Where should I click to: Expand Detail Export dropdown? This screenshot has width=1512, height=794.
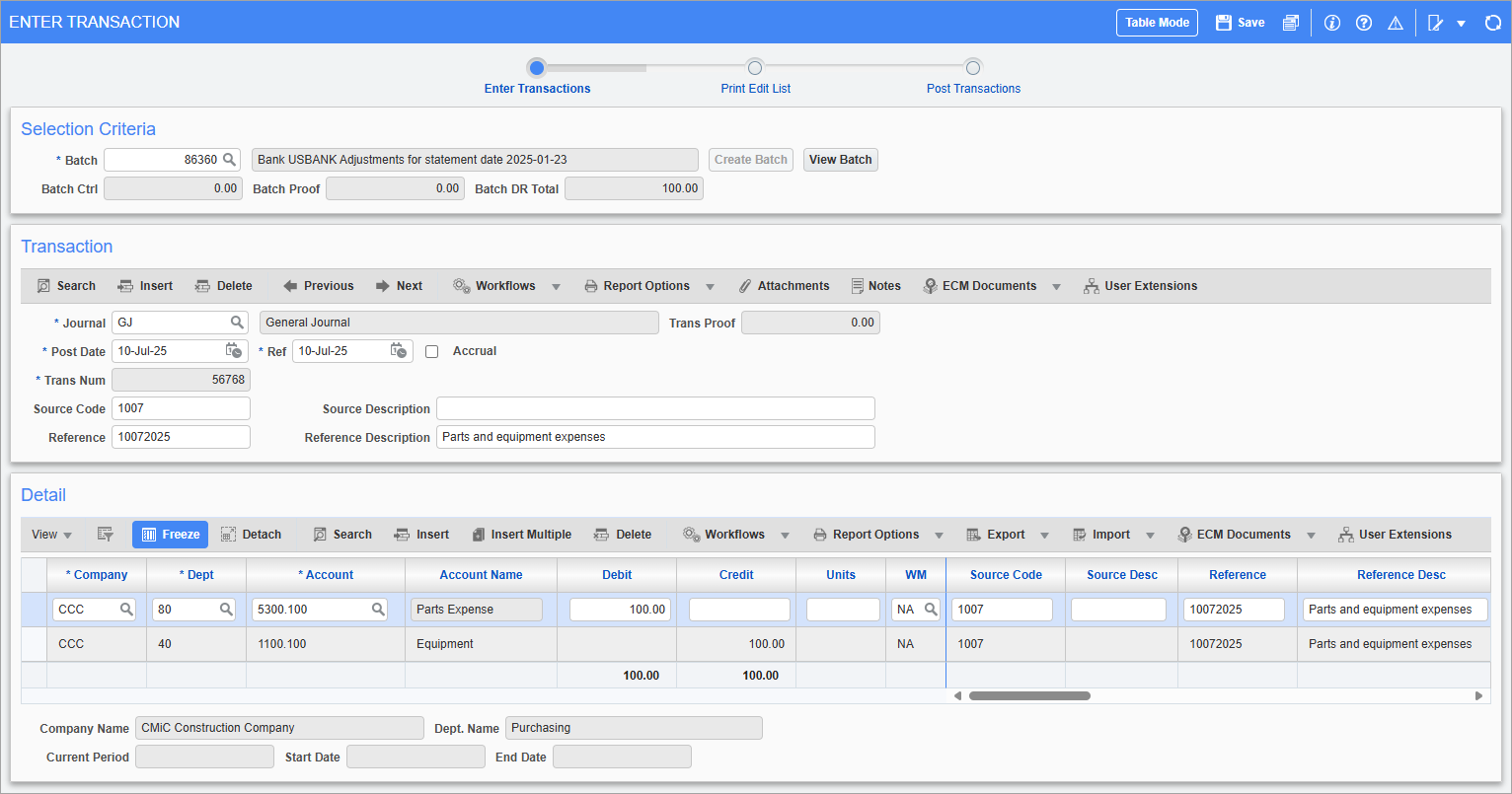coord(1045,536)
